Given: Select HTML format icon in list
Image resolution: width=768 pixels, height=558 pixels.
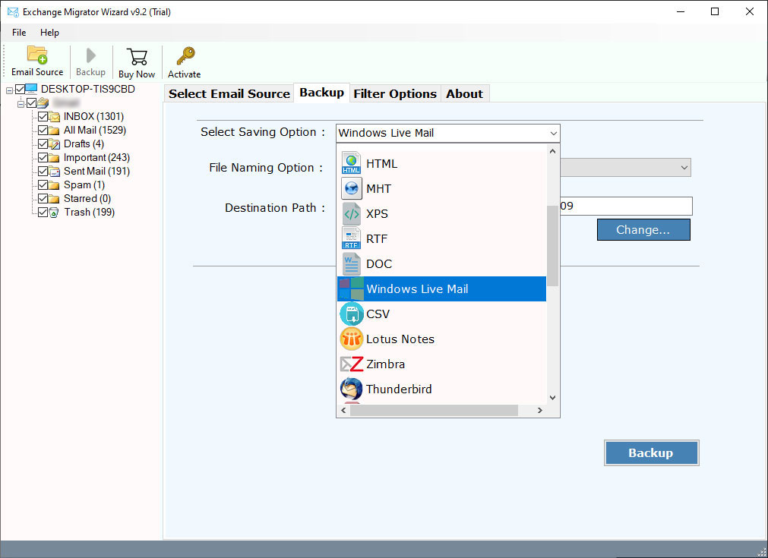Looking at the screenshot, I should (x=351, y=164).
